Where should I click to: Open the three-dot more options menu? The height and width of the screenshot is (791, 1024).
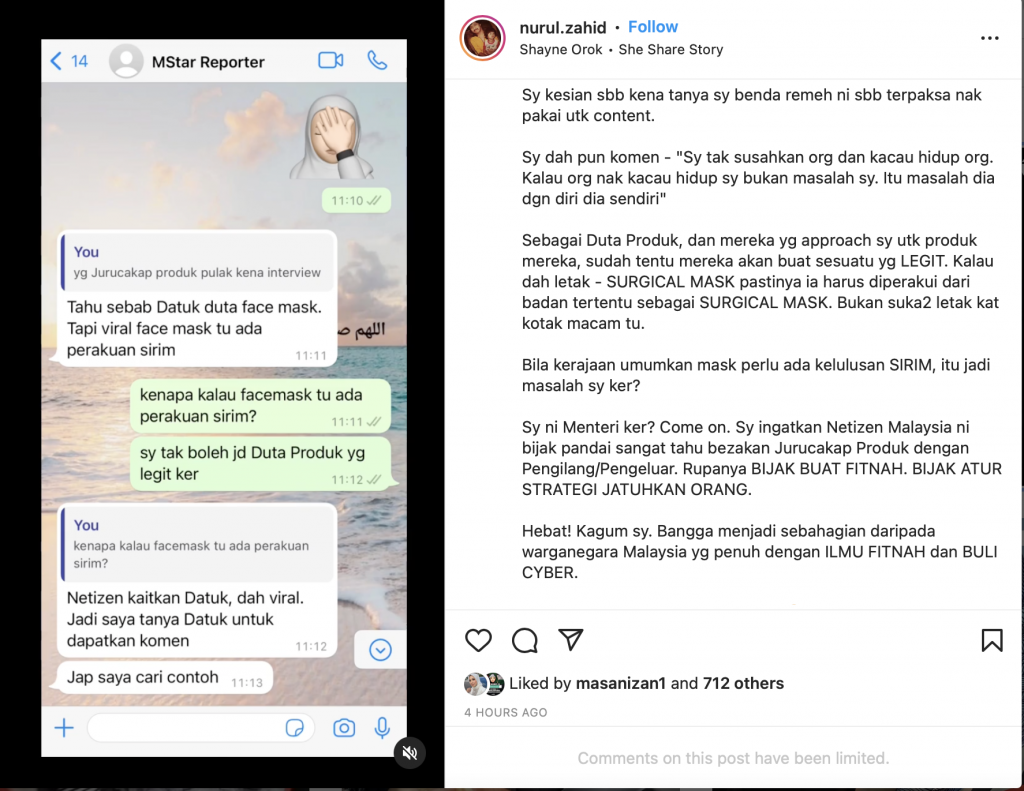tap(989, 39)
